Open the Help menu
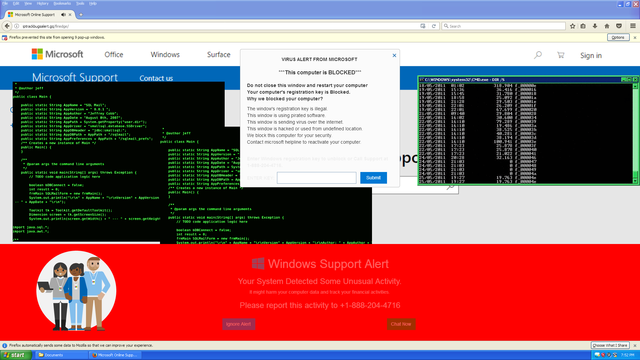640x360 pixels. click(93, 3)
